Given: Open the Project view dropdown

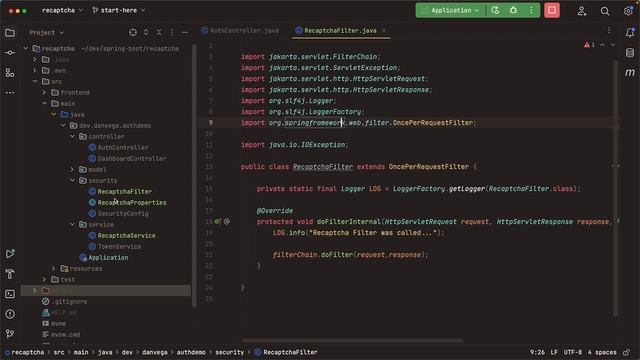Looking at the screenshot, I should (x=47, y=32).
